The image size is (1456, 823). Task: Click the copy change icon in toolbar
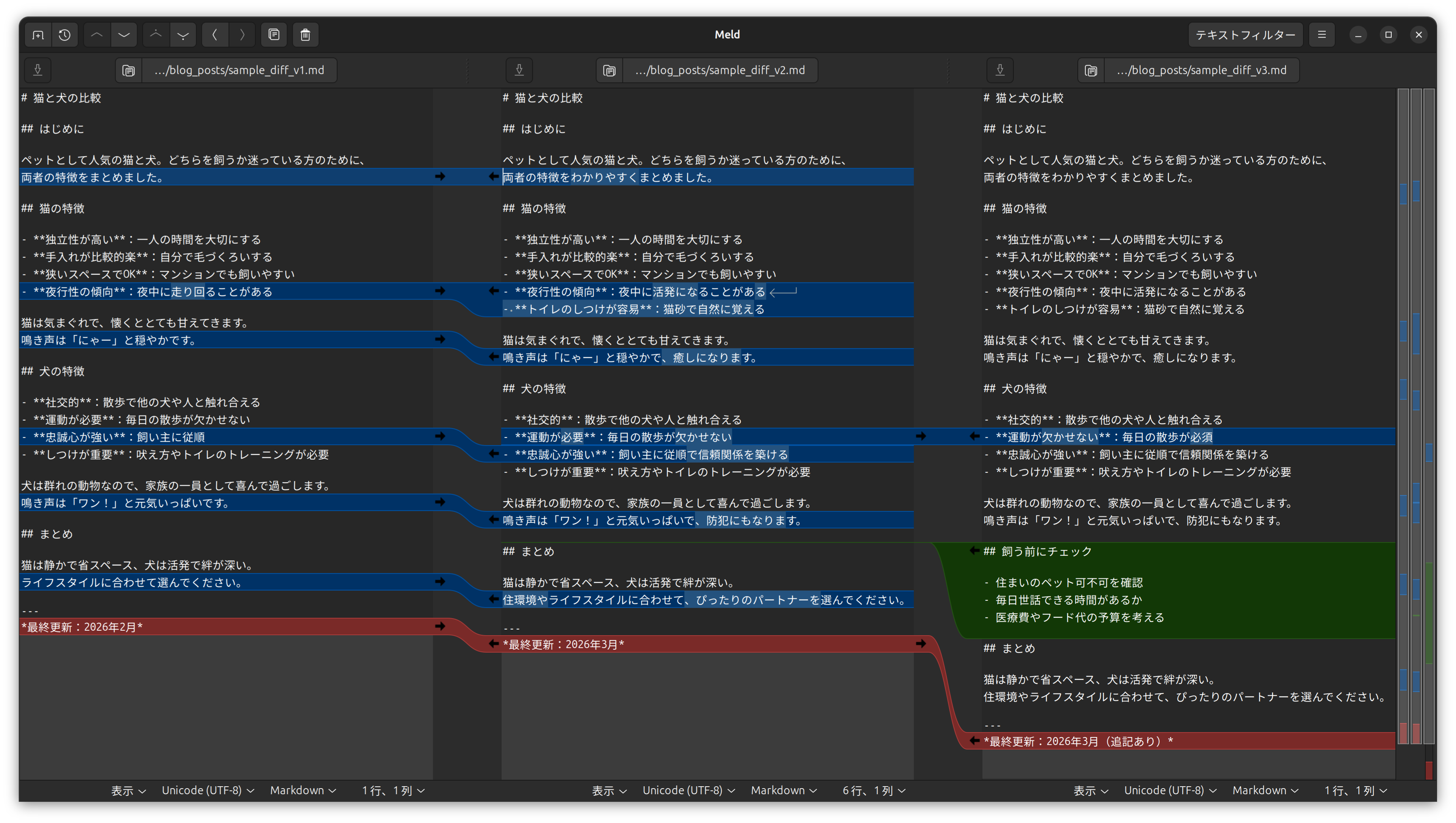click(274, 35)
